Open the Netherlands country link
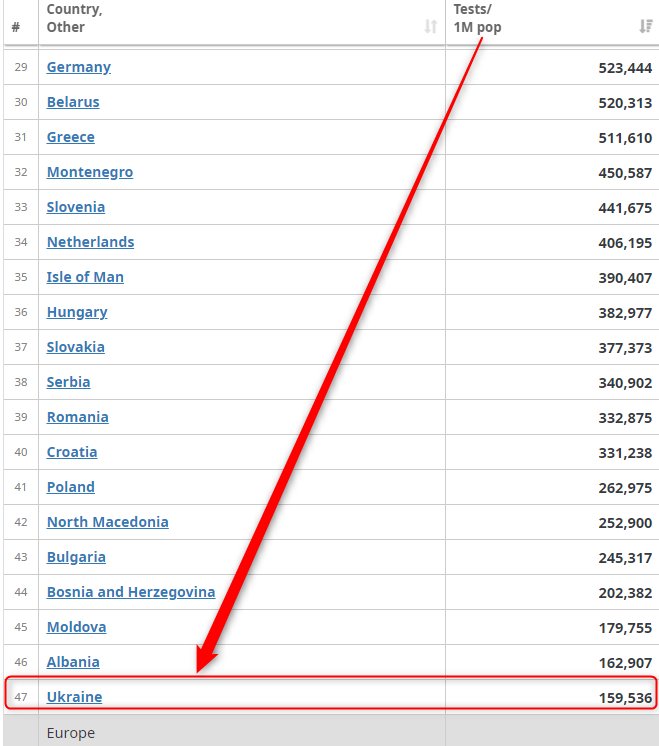Screen dimensions: 659x746 [90, 242]
